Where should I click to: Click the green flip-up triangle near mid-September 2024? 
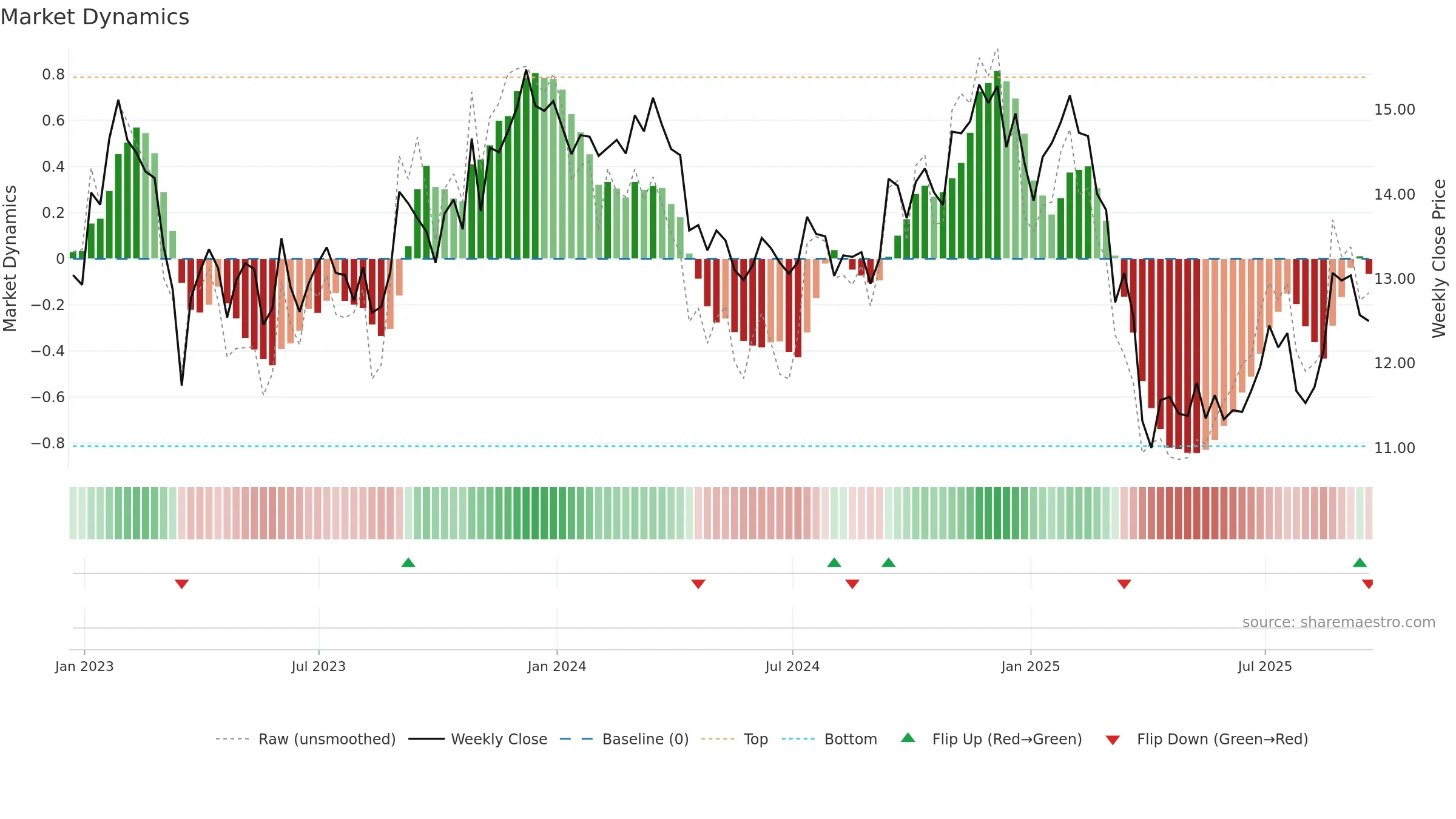(x=889, y=562)
